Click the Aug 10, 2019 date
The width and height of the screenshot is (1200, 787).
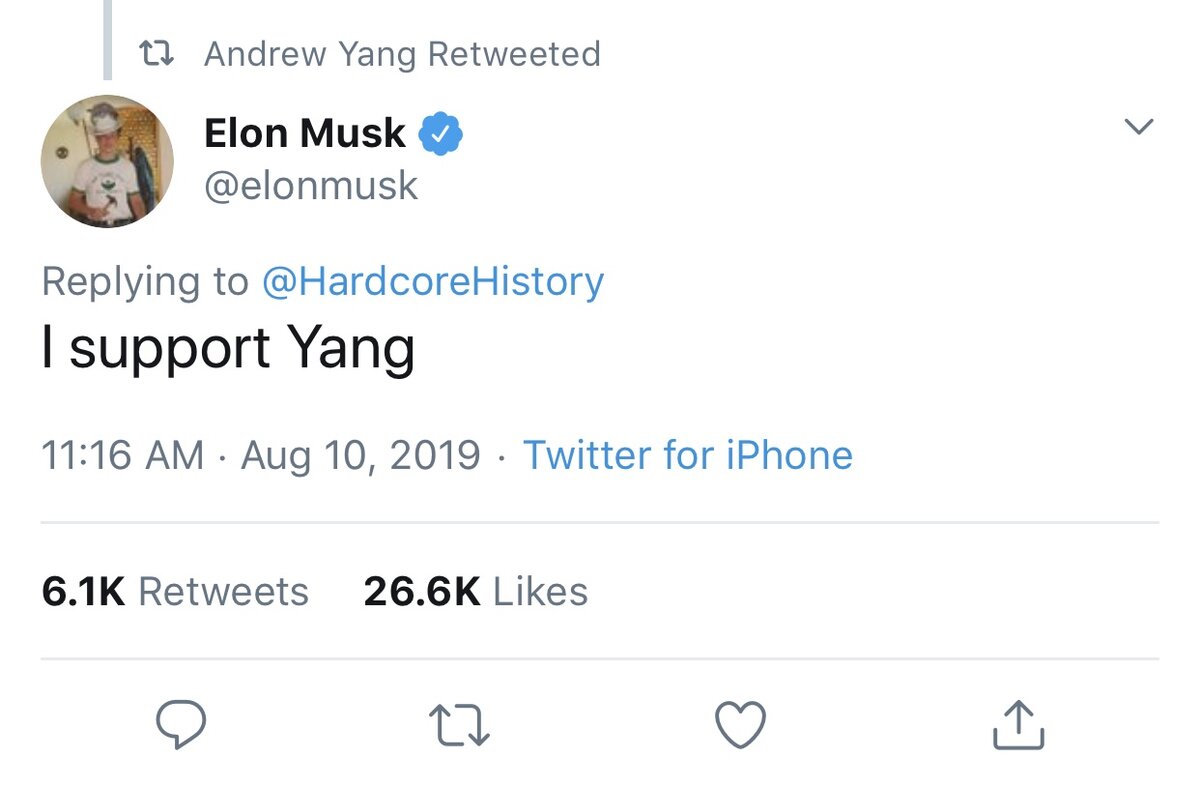361,455
